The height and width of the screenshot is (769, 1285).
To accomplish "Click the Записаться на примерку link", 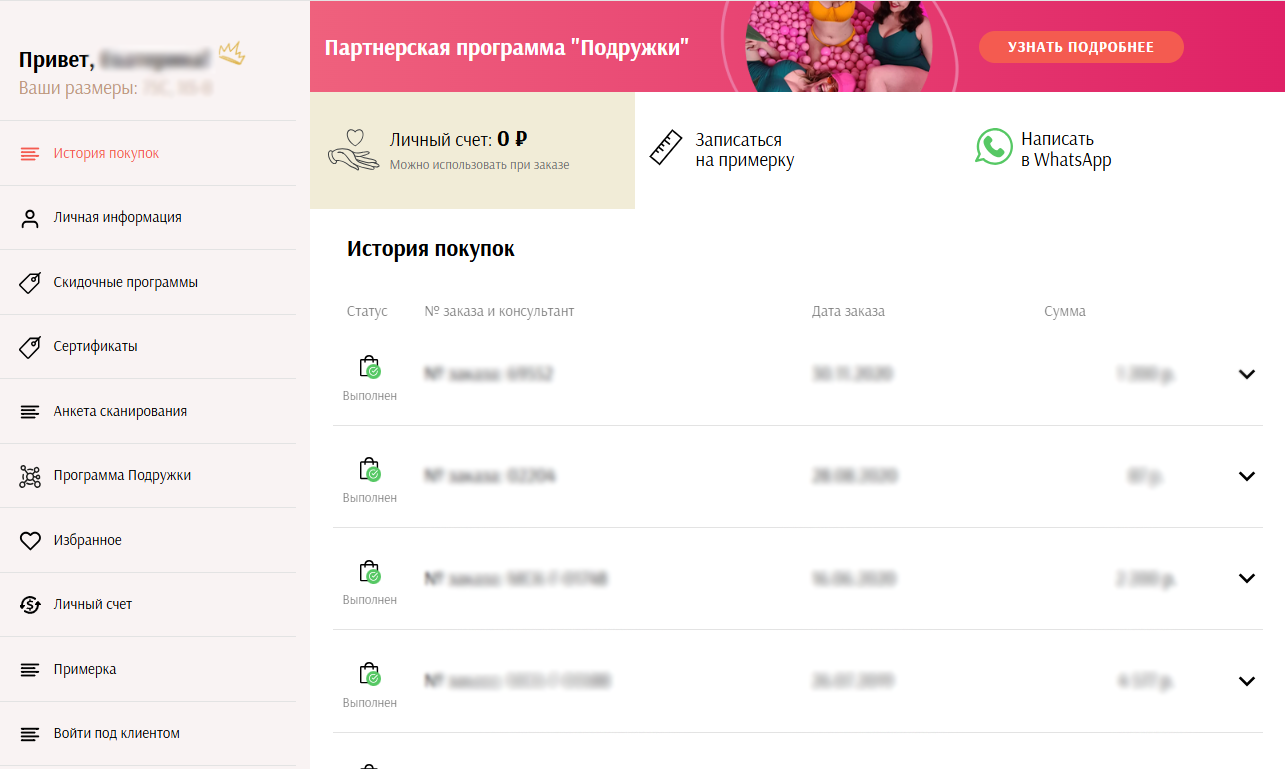I will click(744, 150).
